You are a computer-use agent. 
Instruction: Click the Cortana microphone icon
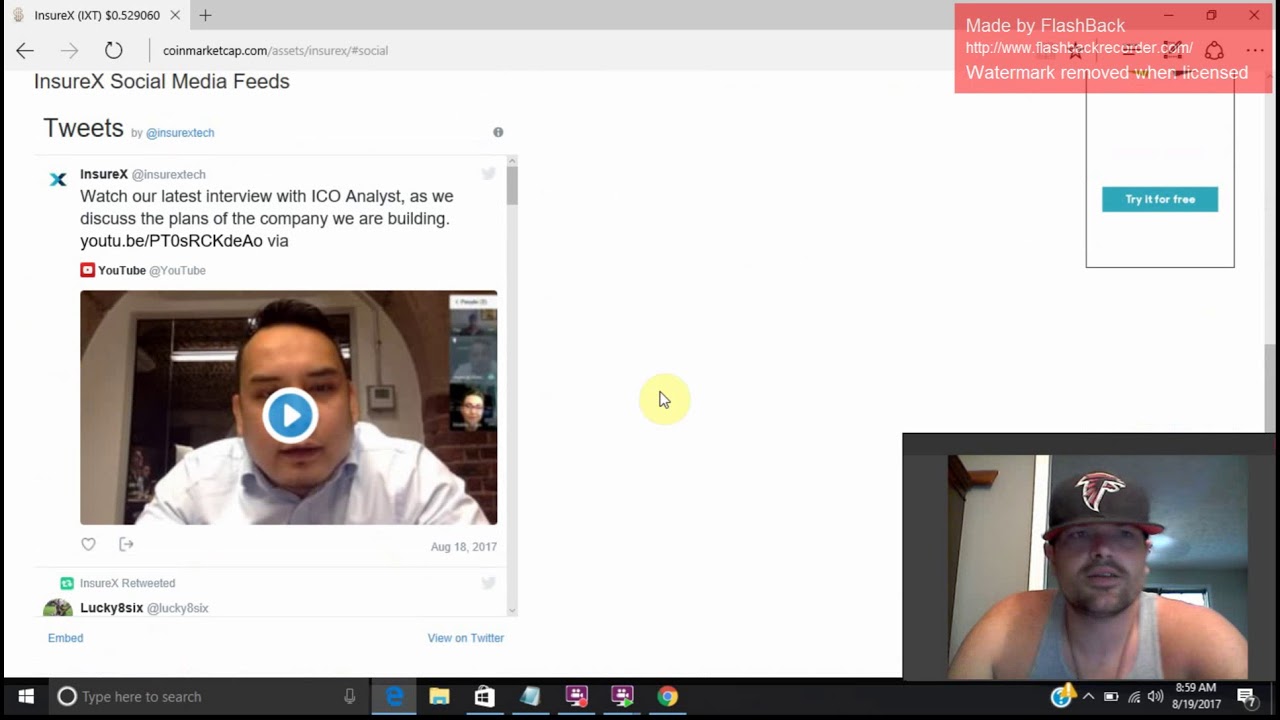(349, 696)
